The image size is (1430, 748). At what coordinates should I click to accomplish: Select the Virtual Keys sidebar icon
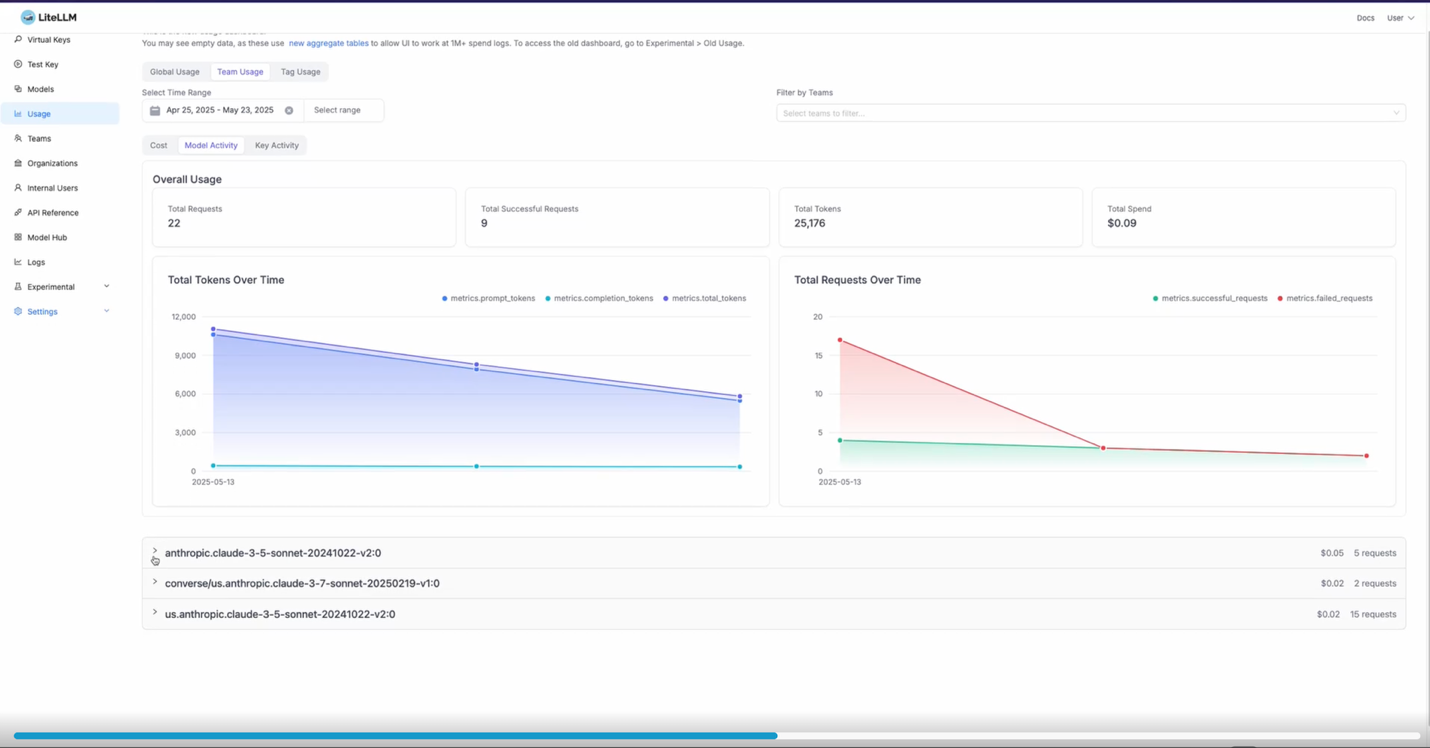point(16,40)
